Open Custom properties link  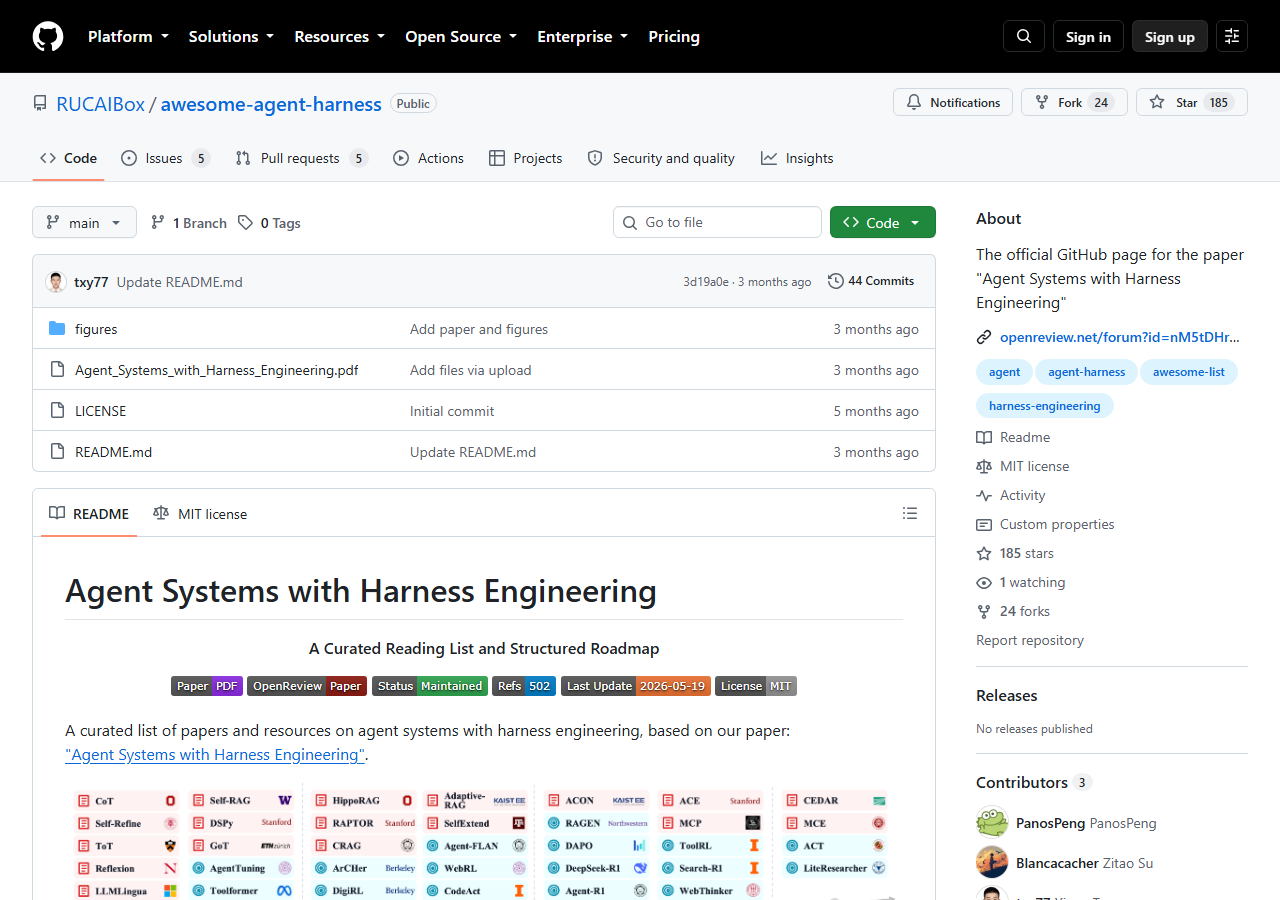point(1045,524)
